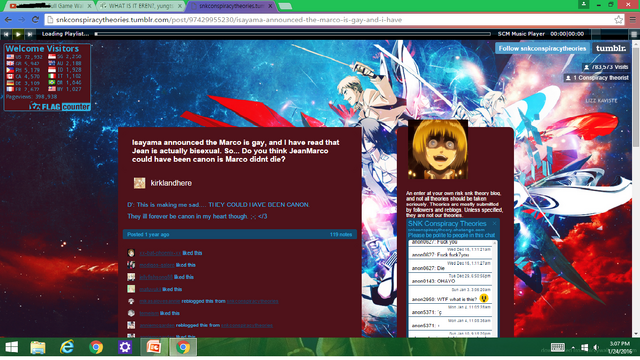Click the SNK Conspiracy Theories chat title
Screen dimensions: 640x360
pyautogui.click(x=447, y=224)
